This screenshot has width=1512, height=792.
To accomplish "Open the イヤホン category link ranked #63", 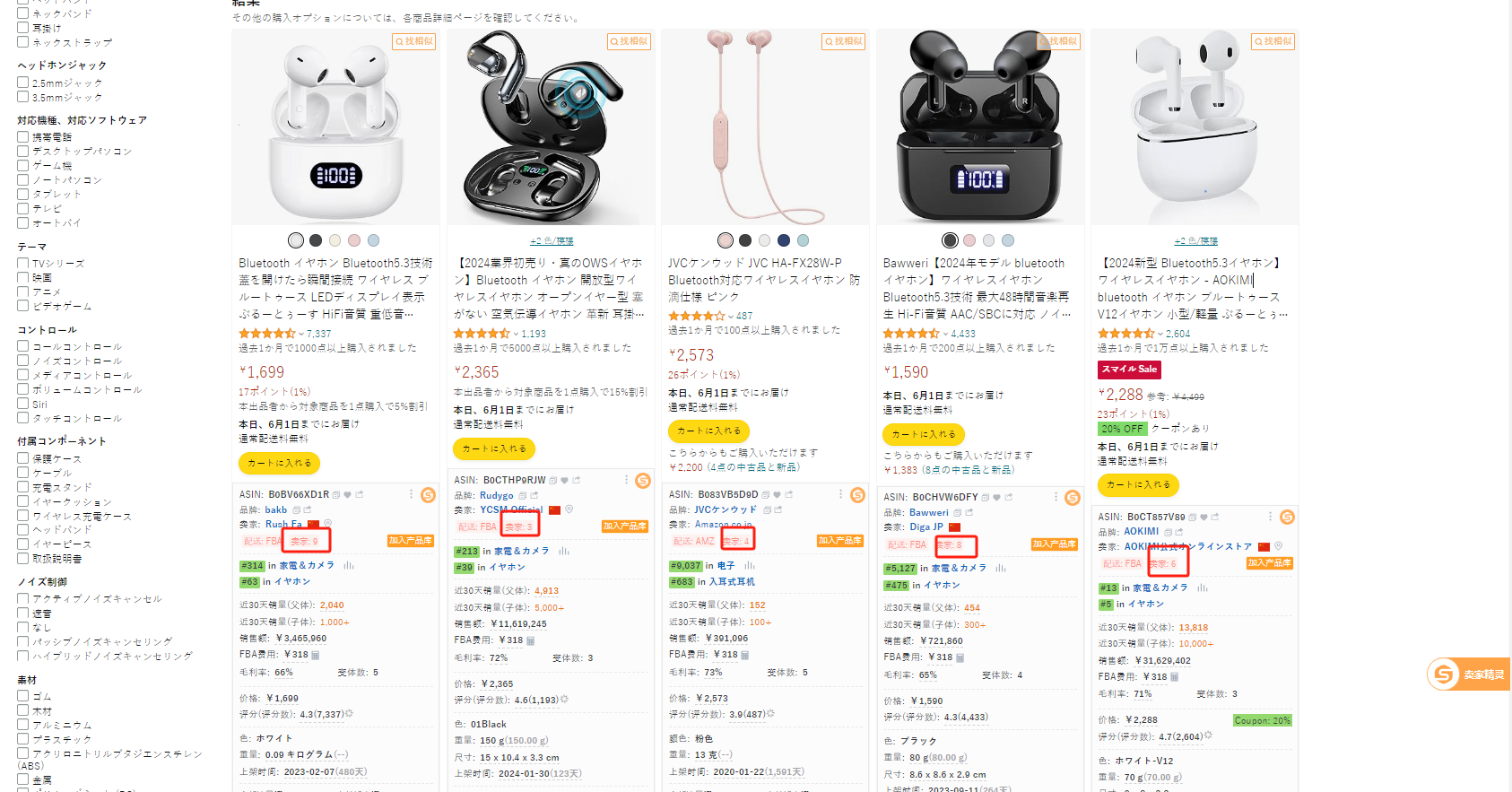I will [292, 582].
